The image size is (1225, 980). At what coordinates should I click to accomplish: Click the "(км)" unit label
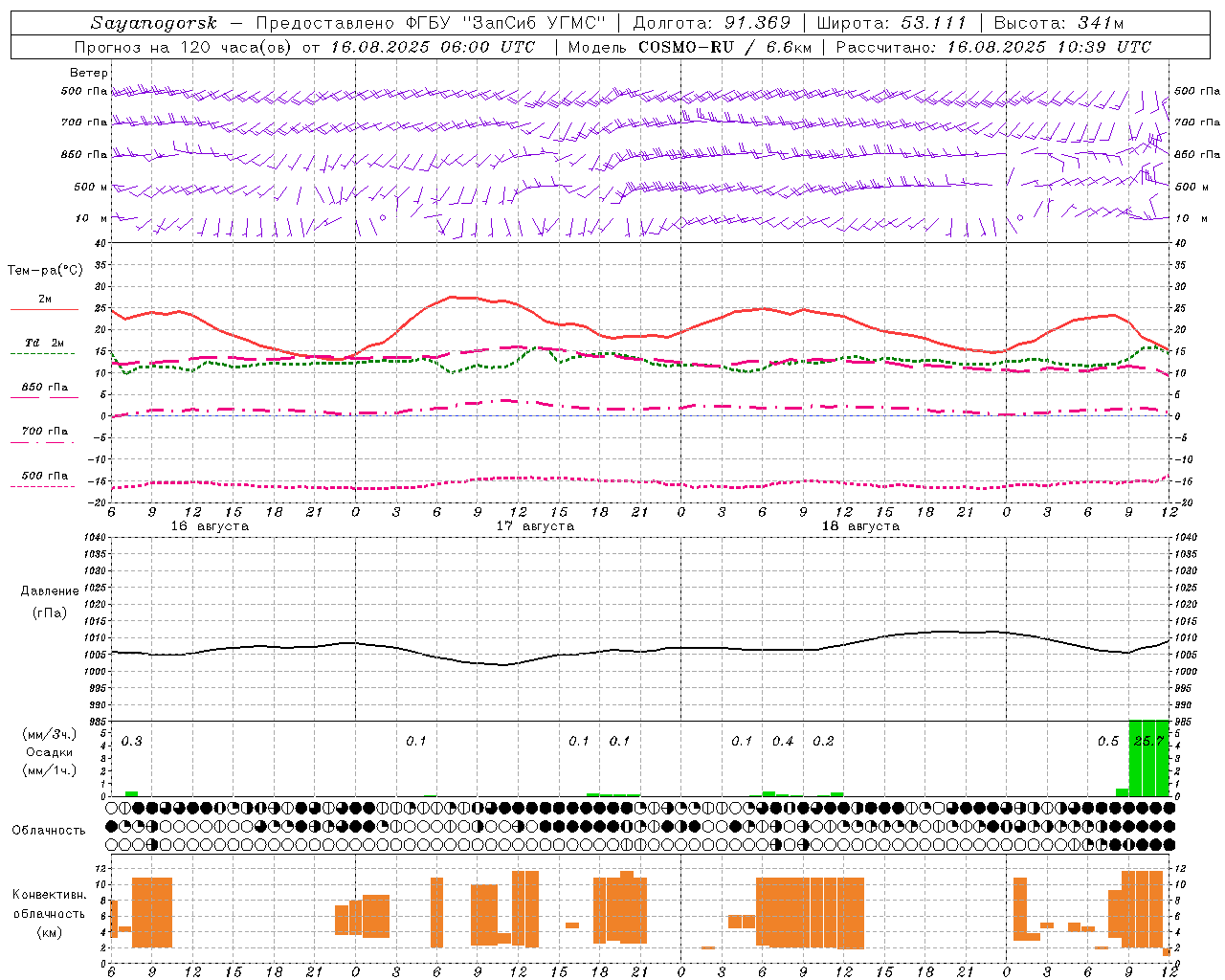click(x=49, y=932)
